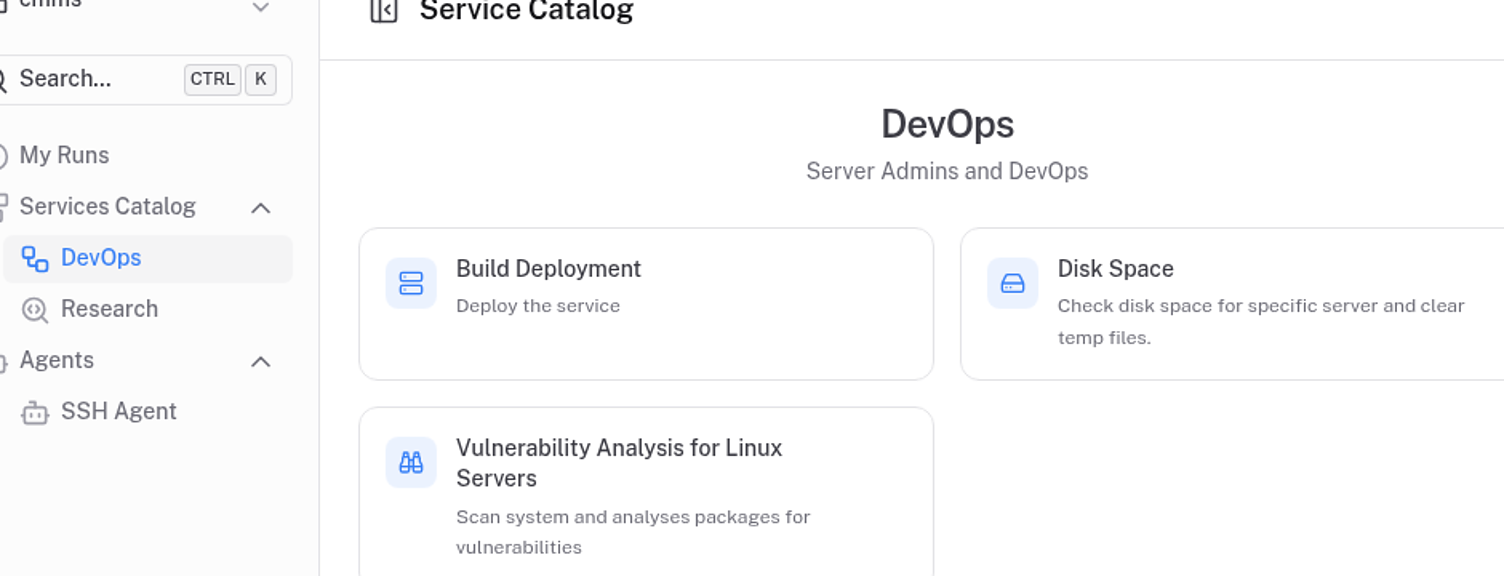
Task: Click the sidebar collapse icon beside Service Catalog
Action: [384, 11]
